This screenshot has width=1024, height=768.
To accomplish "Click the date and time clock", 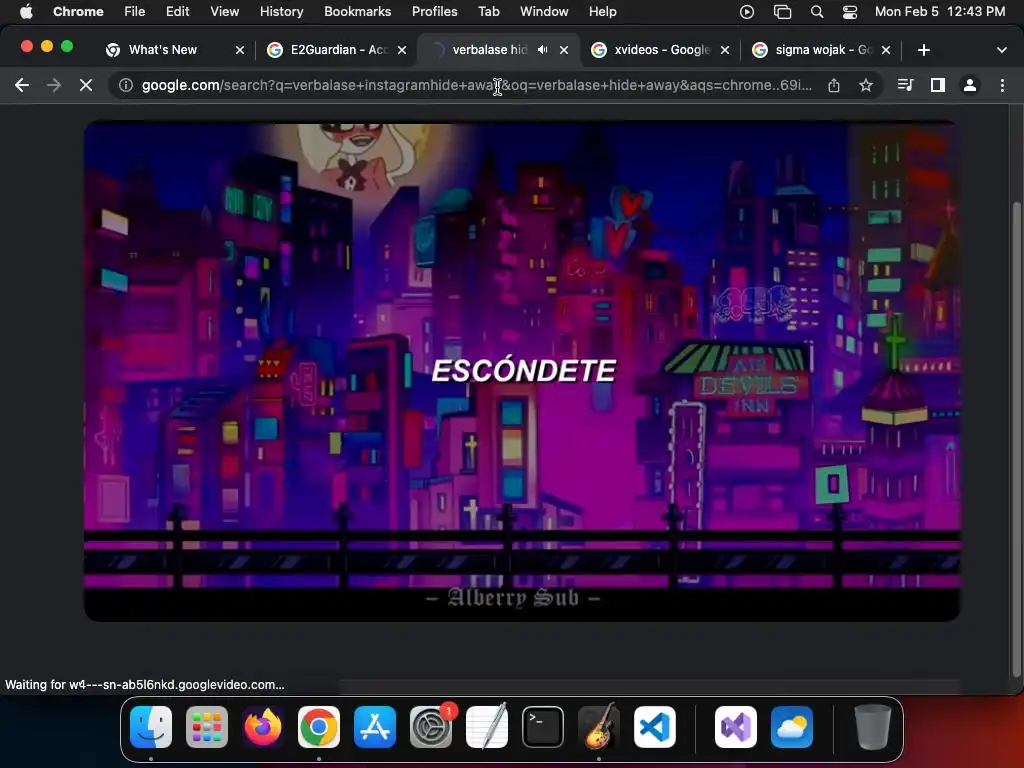I will pyautogui.click(x=940, y=12).
